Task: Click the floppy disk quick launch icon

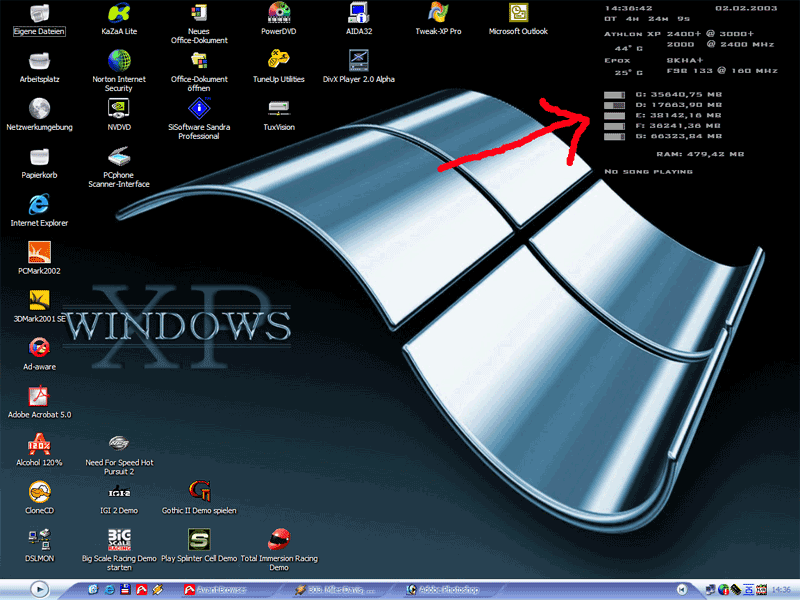Action: coord(125,590)
